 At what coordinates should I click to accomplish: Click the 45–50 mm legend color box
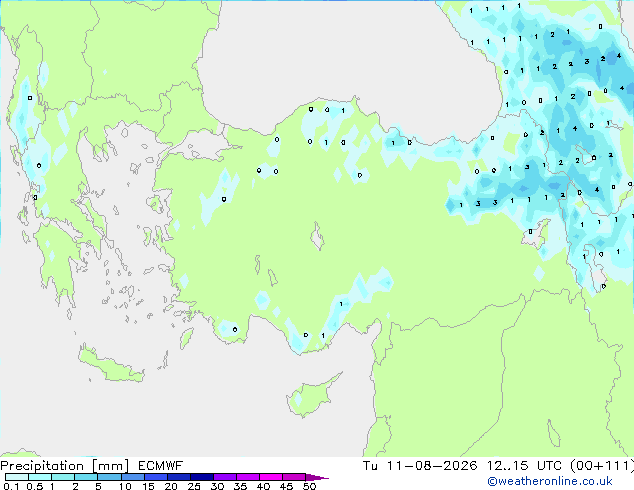click(x=294, y=477)
